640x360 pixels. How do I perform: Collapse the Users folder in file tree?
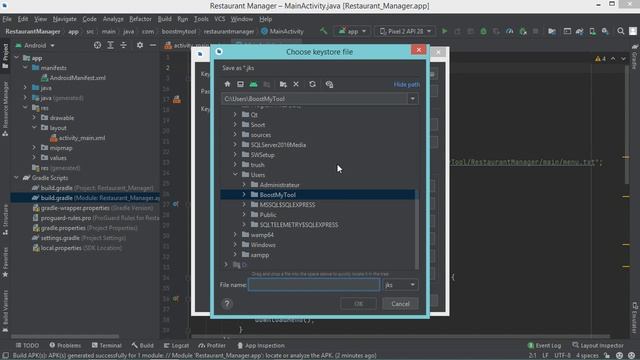(235, 175)
